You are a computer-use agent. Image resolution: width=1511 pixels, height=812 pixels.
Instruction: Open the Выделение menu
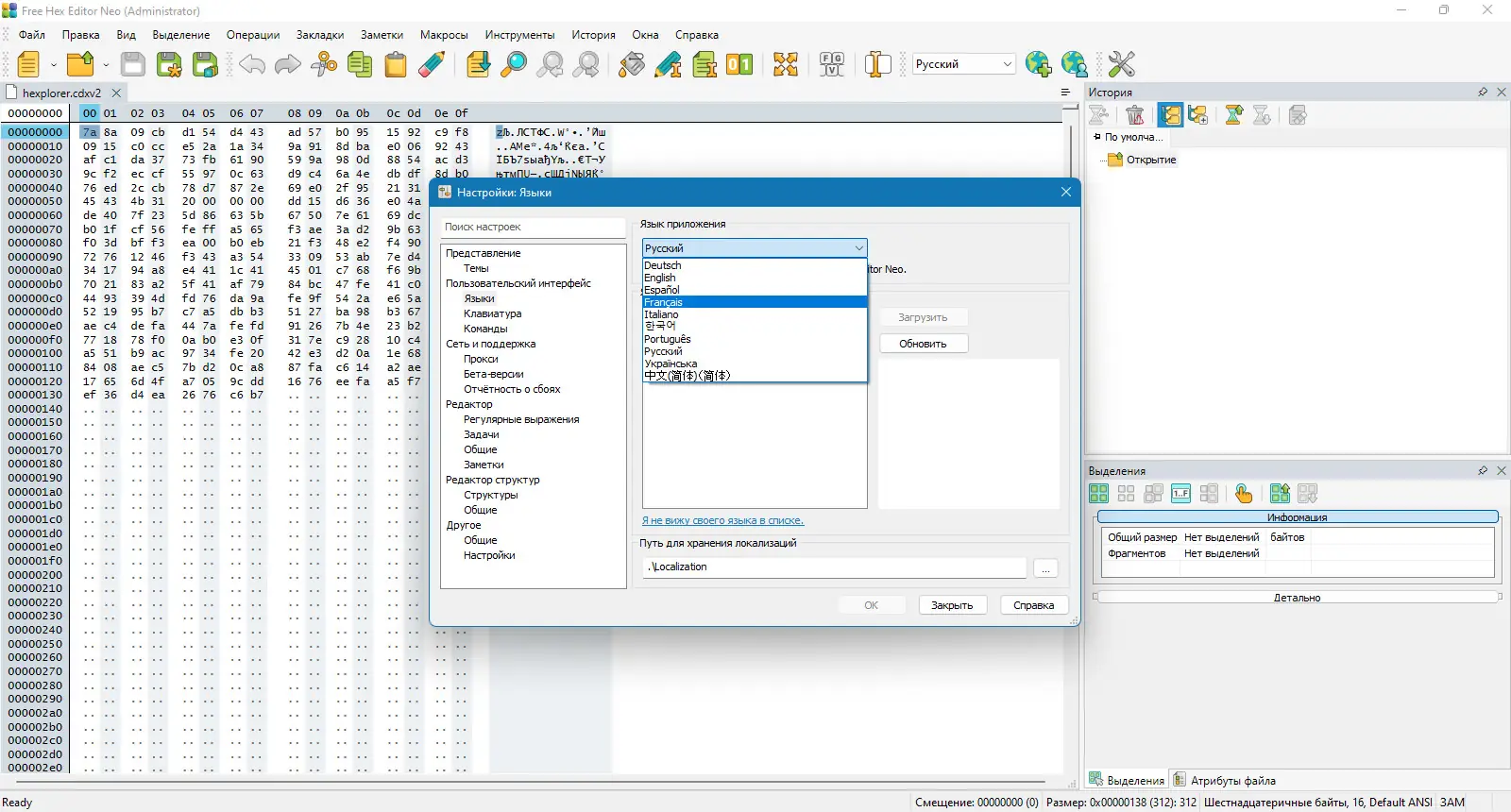click(181, 35)
